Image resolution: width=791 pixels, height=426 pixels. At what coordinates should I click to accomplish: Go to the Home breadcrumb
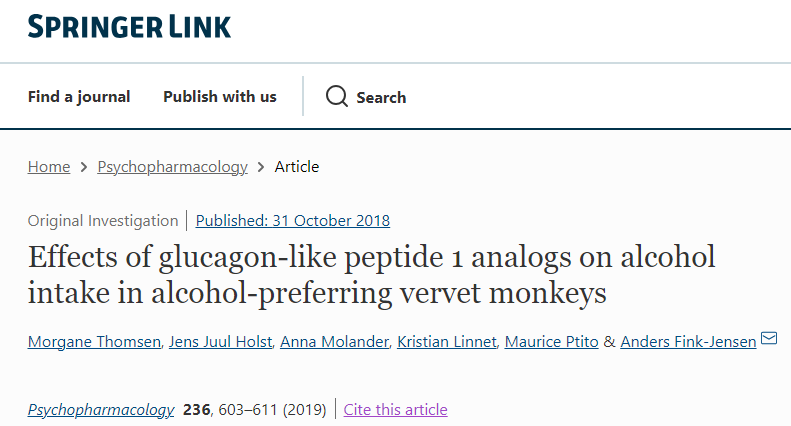coord(49,167)
